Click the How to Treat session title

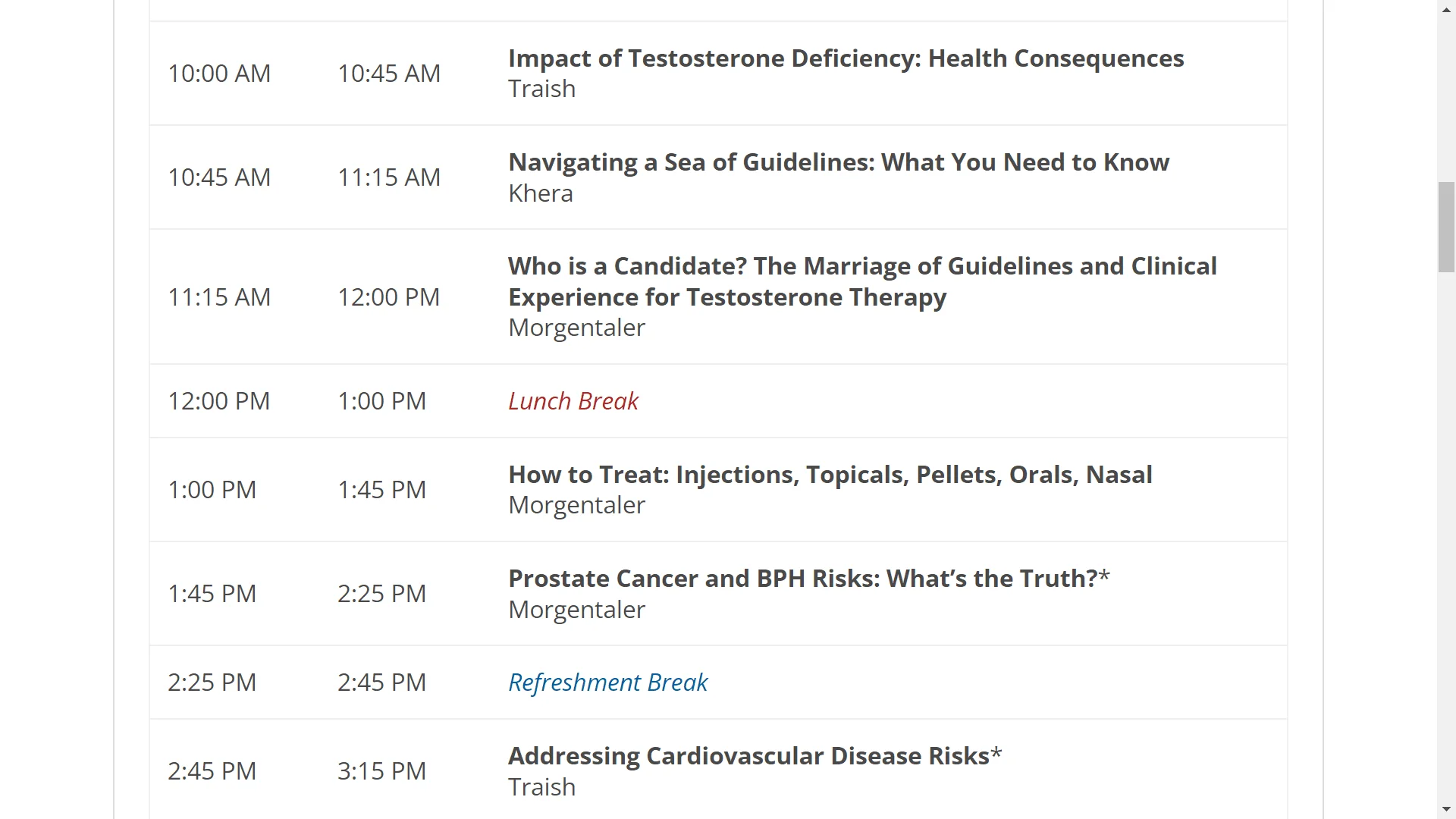pos(830,475)
